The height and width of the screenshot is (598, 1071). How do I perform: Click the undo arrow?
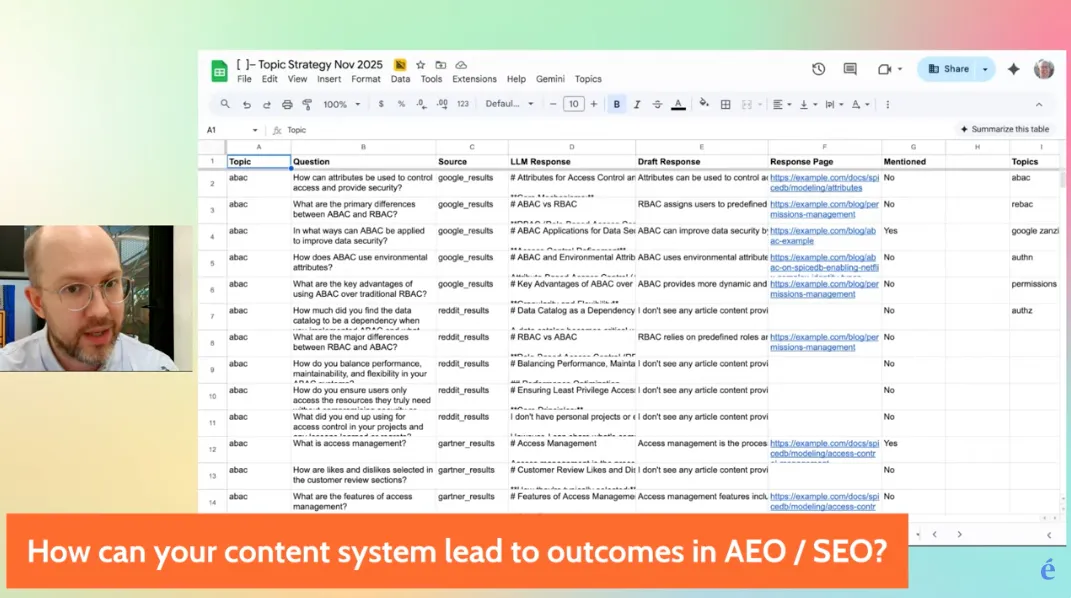[246, 104]
